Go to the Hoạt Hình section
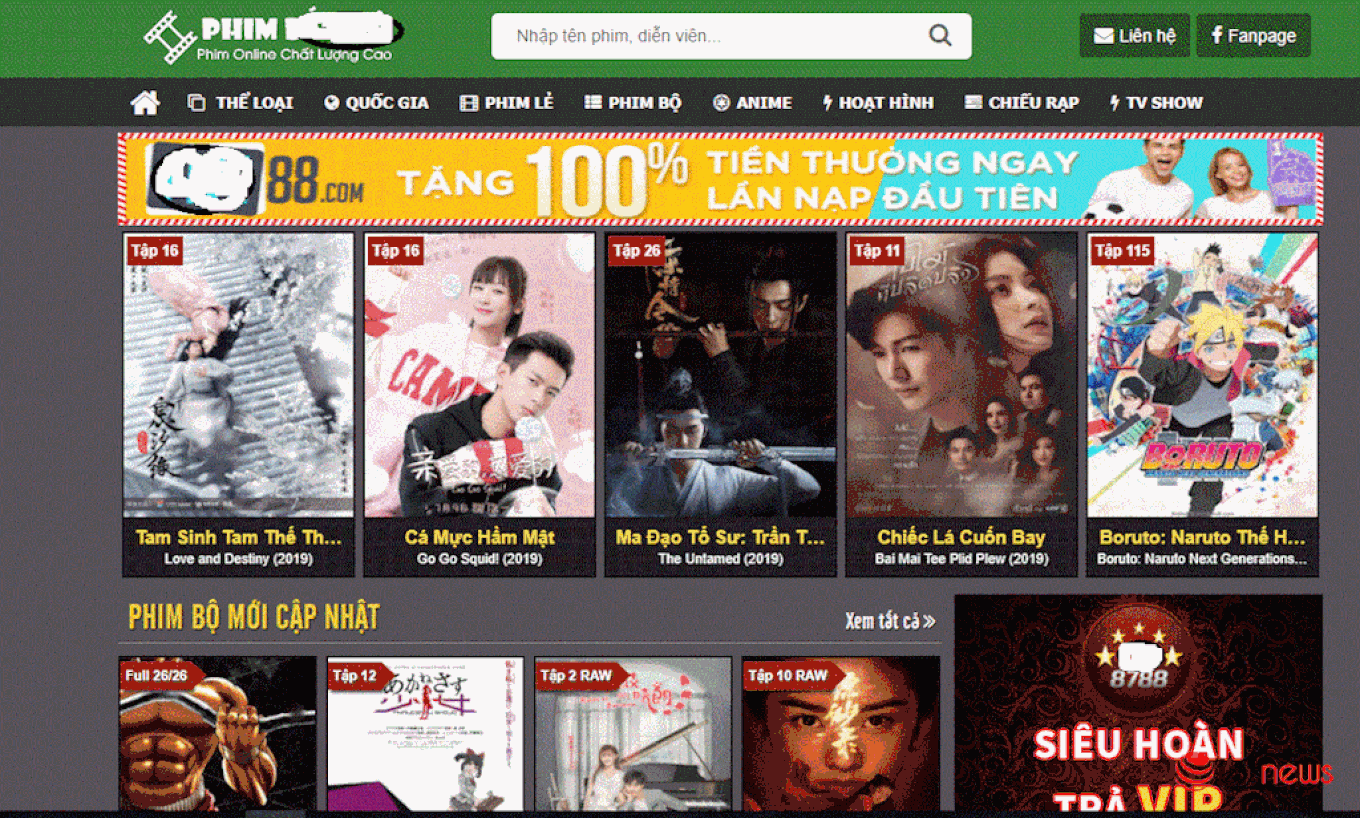 coord(878,103)
